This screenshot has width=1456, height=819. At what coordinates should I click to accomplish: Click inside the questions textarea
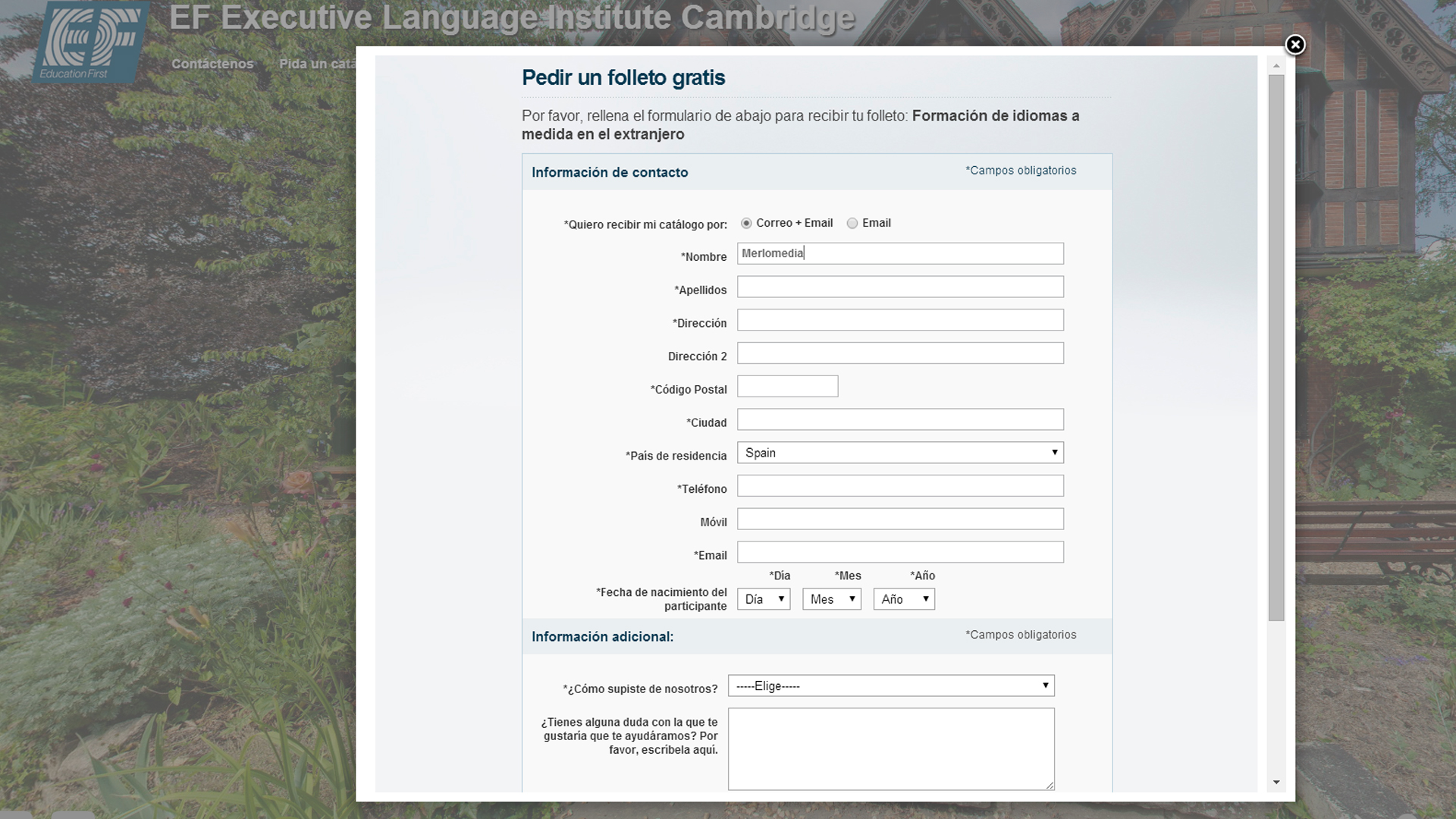coord(890,748)
